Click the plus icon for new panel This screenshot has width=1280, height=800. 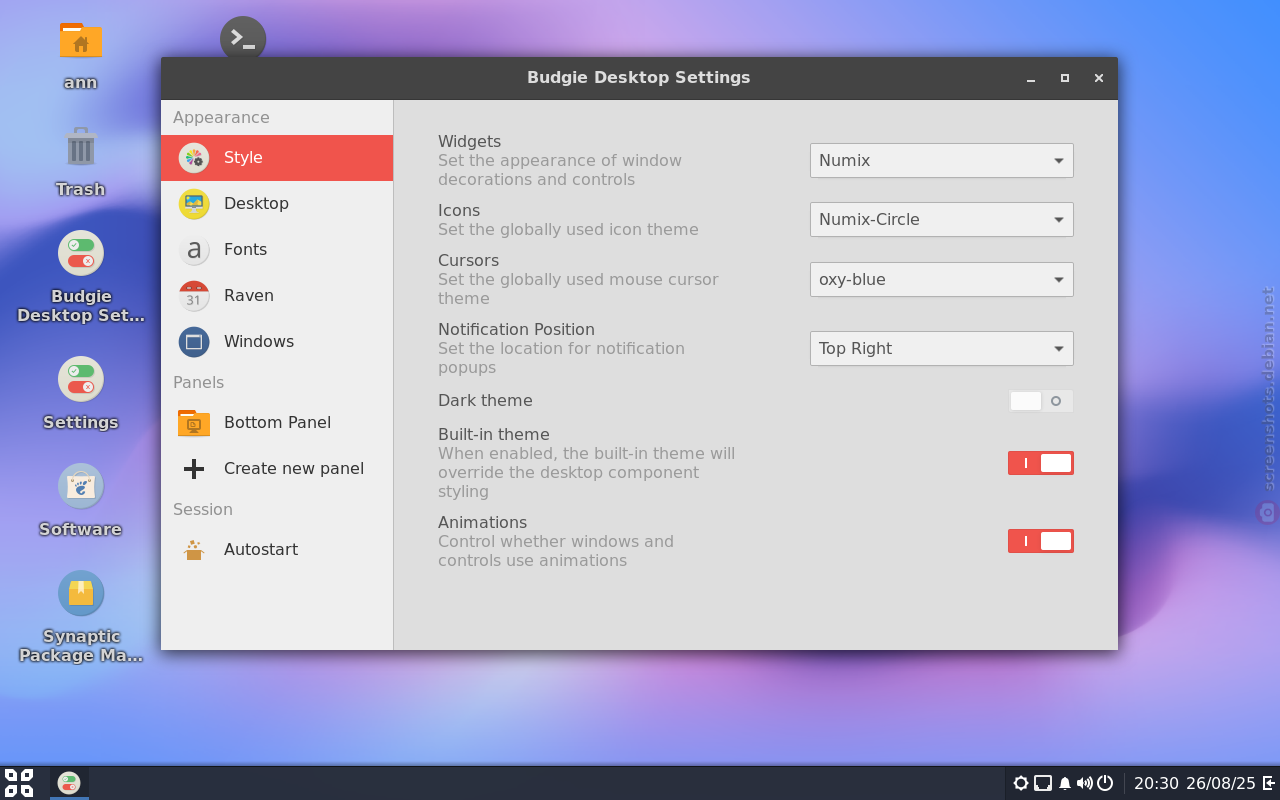(194, 469)
